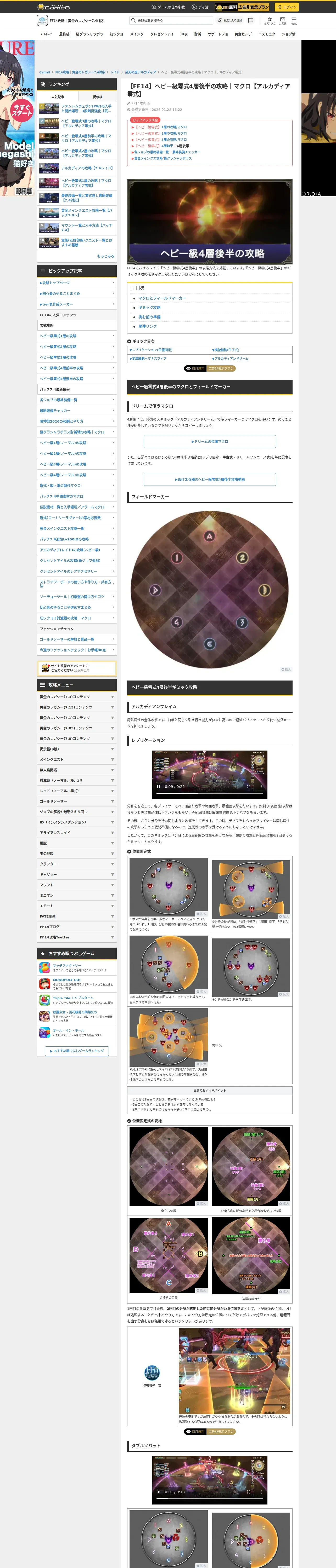The height and width of the screenshot is (1568, 336).
Task: Open the 全立ち位置 arena image
Action: pos(168,1166)
